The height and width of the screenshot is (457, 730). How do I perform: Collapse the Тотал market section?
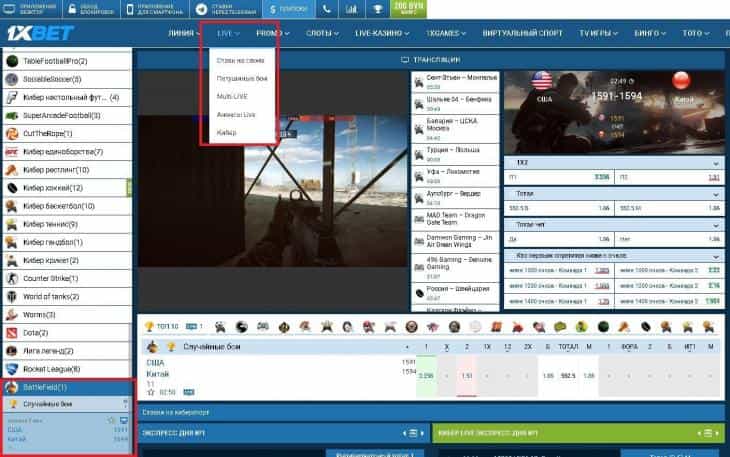pyautogui.click(x=715, y=193)
